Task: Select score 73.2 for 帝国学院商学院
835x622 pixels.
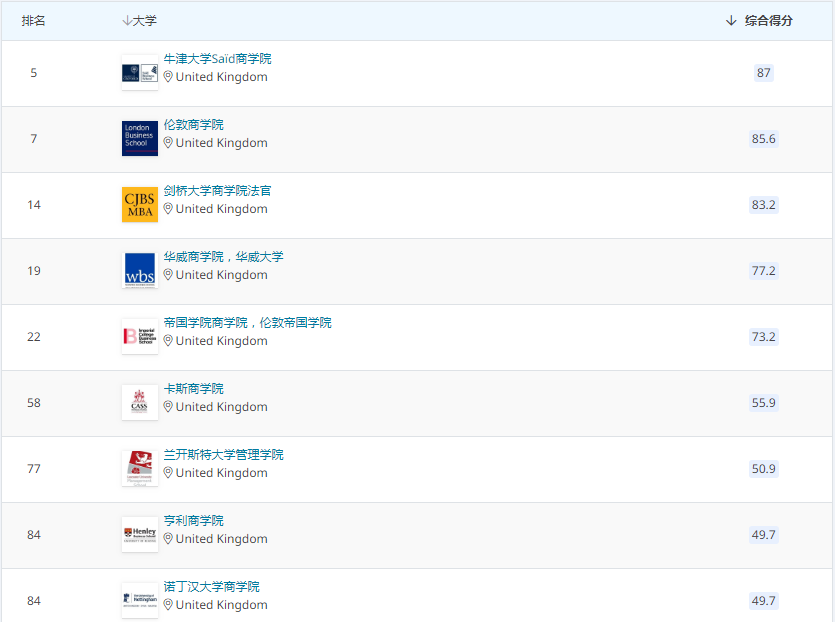Action: click(764, 337)
